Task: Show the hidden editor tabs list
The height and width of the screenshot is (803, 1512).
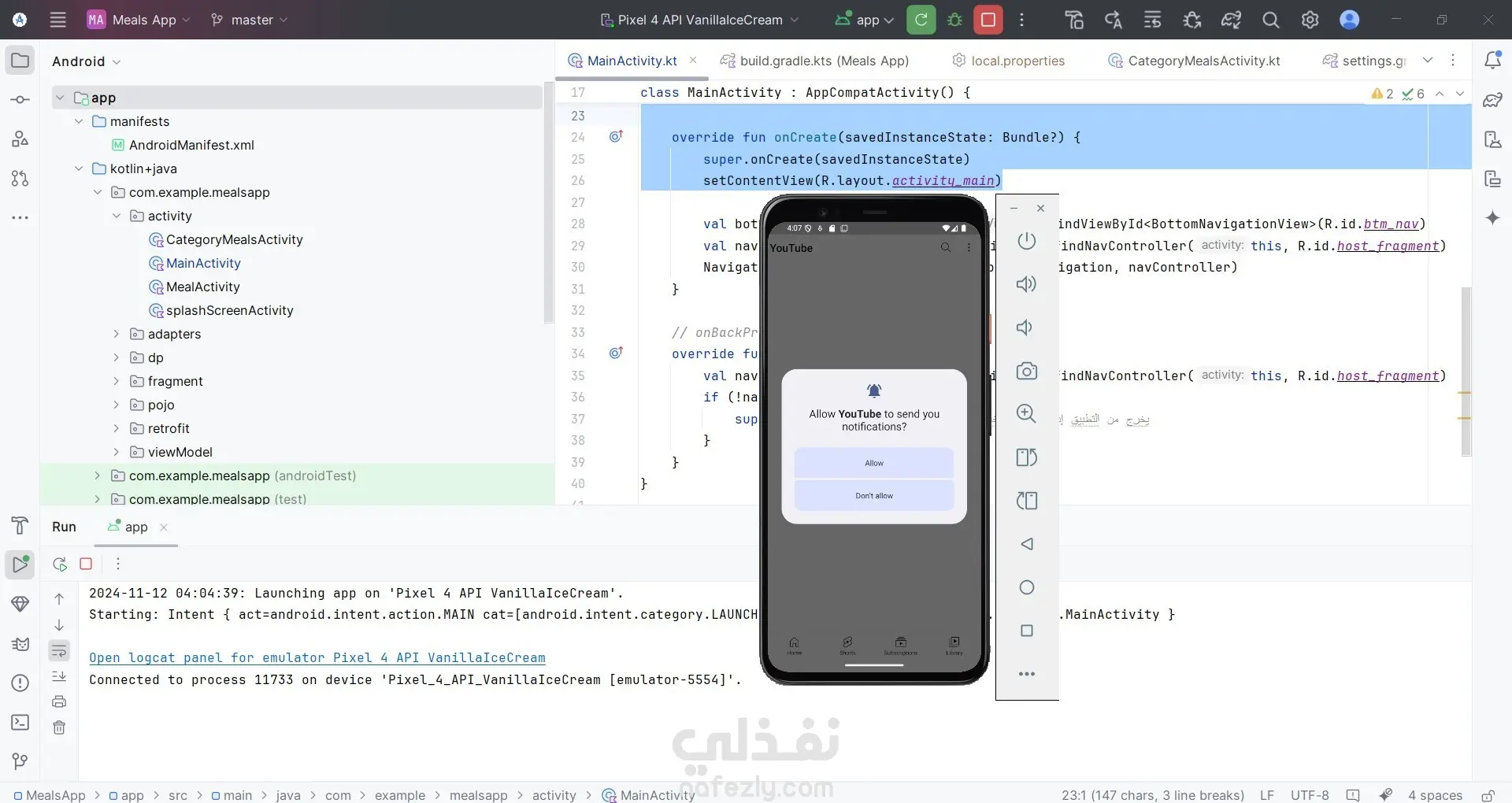Action: (x=1428, y=61)
